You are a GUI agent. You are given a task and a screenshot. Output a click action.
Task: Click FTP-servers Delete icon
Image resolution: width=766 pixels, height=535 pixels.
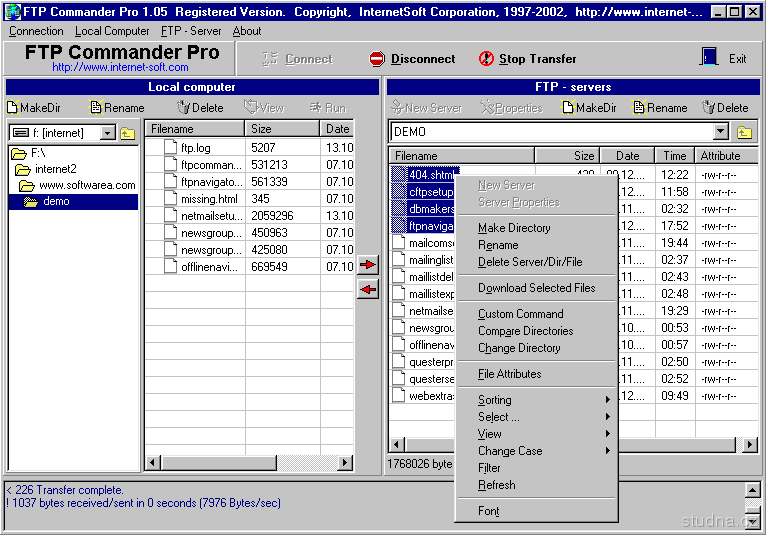click(709, 107)
